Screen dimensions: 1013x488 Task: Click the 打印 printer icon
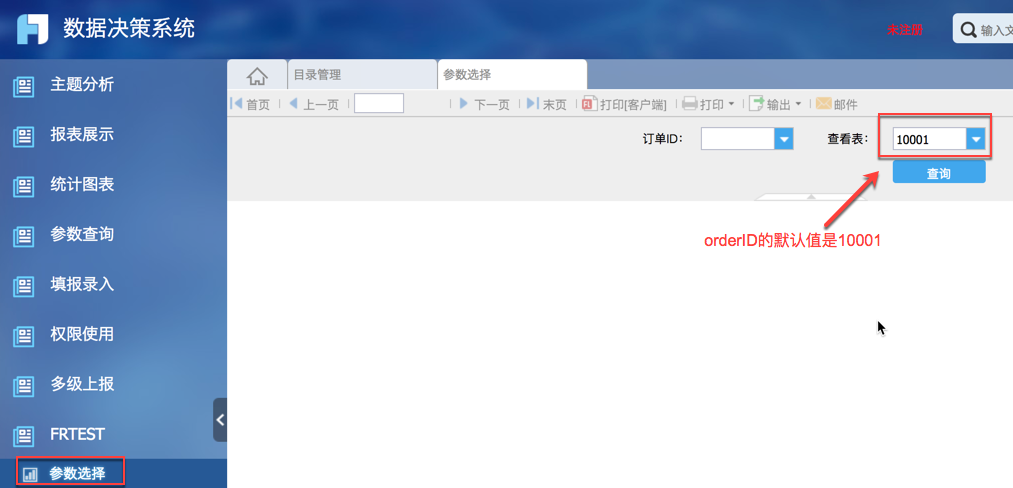(x=690, y=104)
